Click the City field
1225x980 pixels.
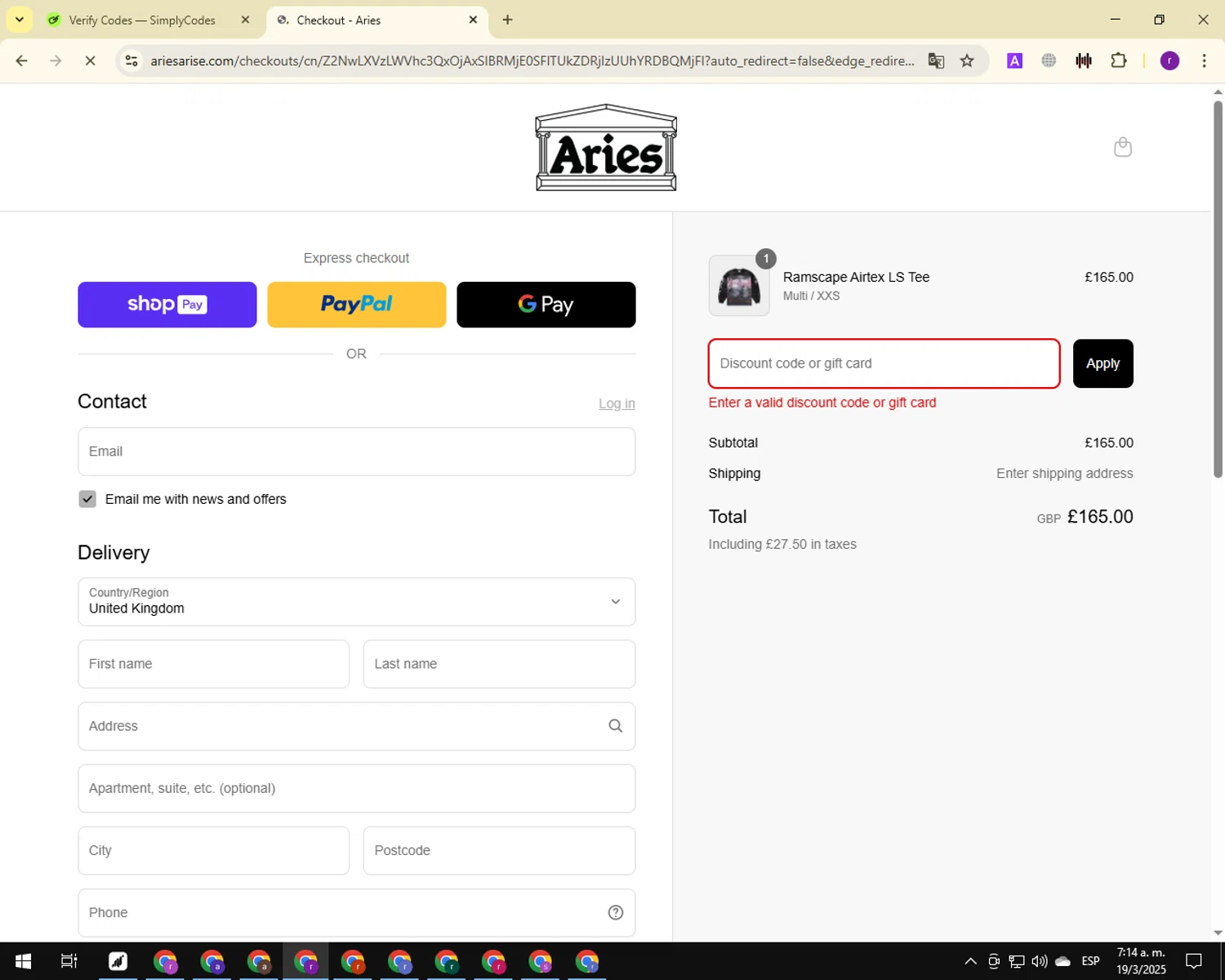point(214,850)
